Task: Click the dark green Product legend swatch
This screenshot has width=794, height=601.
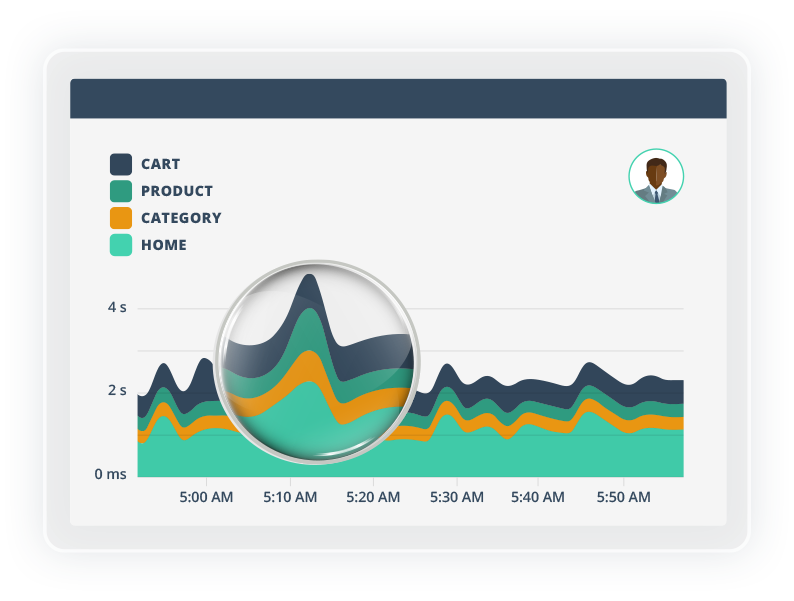Action: tap(121, 191)
